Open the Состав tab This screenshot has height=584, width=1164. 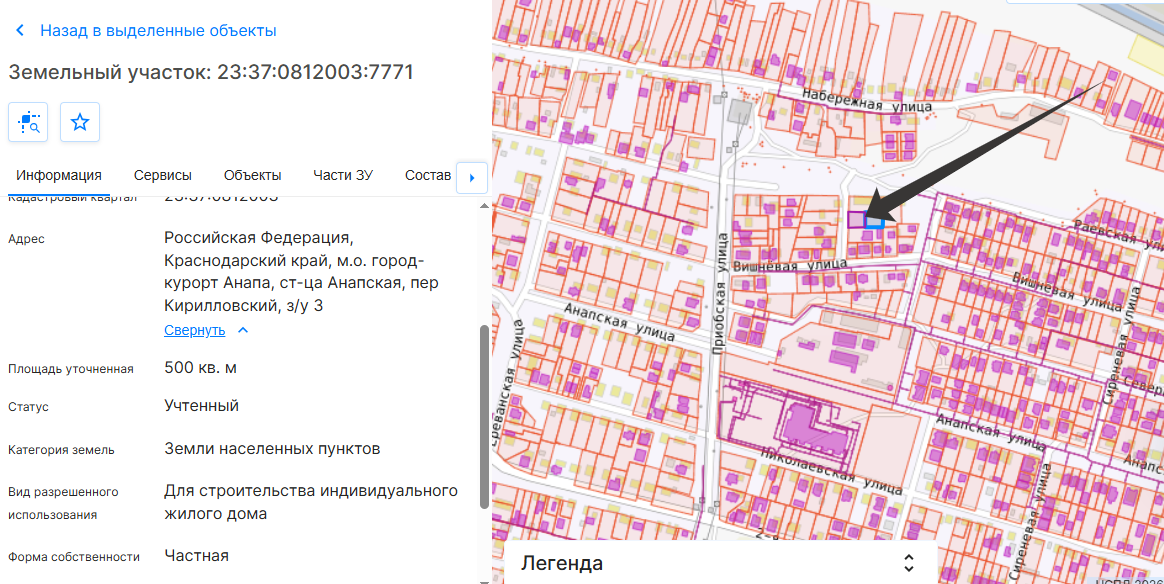(x=428, y=175)
